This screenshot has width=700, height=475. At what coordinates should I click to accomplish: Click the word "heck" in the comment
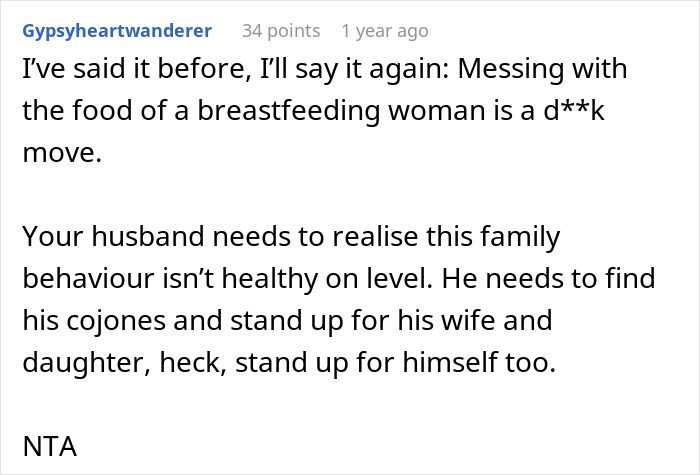pyautogui.click(x=191, y=361)
